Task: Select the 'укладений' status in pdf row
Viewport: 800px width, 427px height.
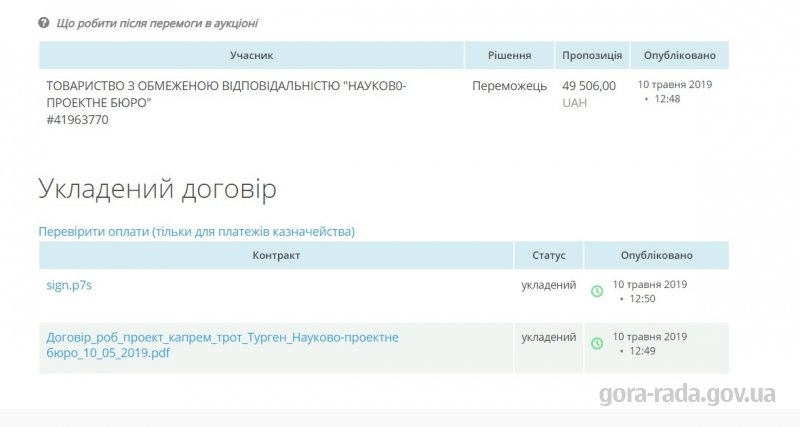Action: click(548, 337)
